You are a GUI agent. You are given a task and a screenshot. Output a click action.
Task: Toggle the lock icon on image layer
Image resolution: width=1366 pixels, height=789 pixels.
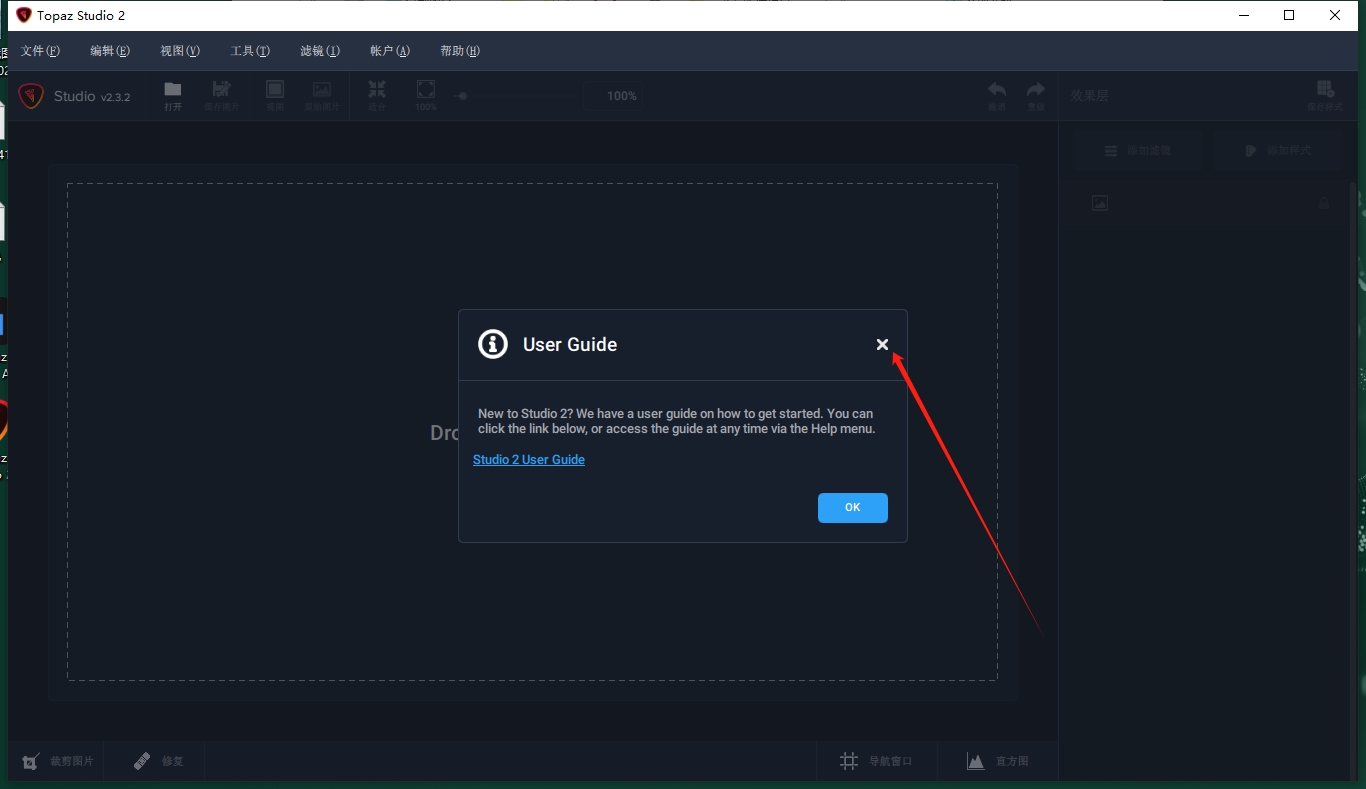coord(1324,203)
